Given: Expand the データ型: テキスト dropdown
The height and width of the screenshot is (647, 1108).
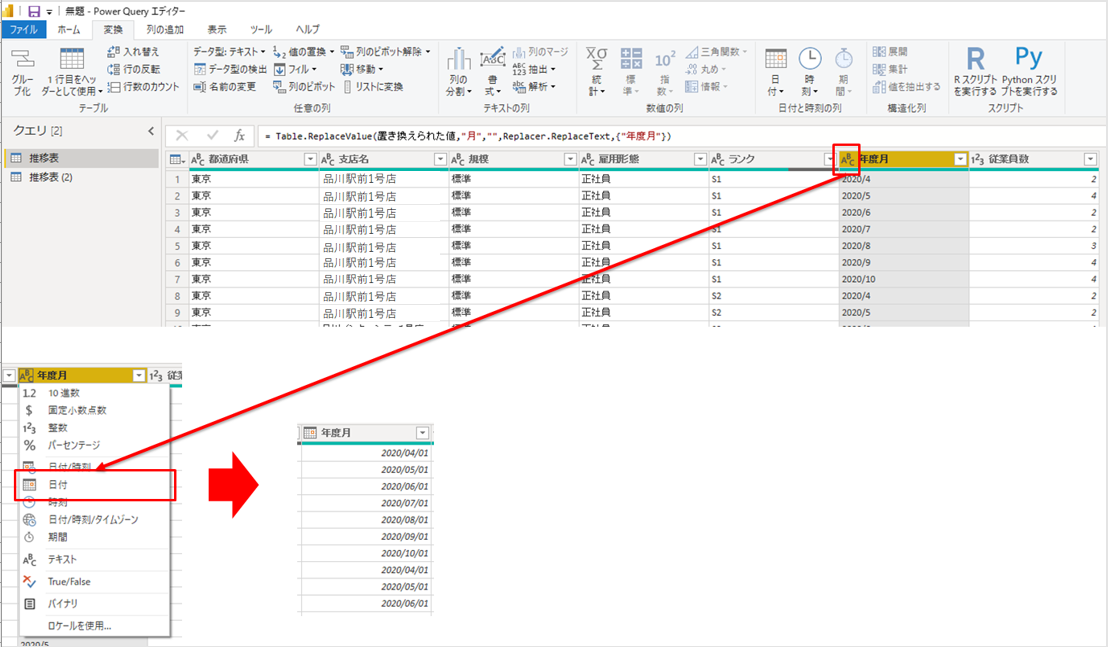Looking at the screenshot, I should [230, 51].
